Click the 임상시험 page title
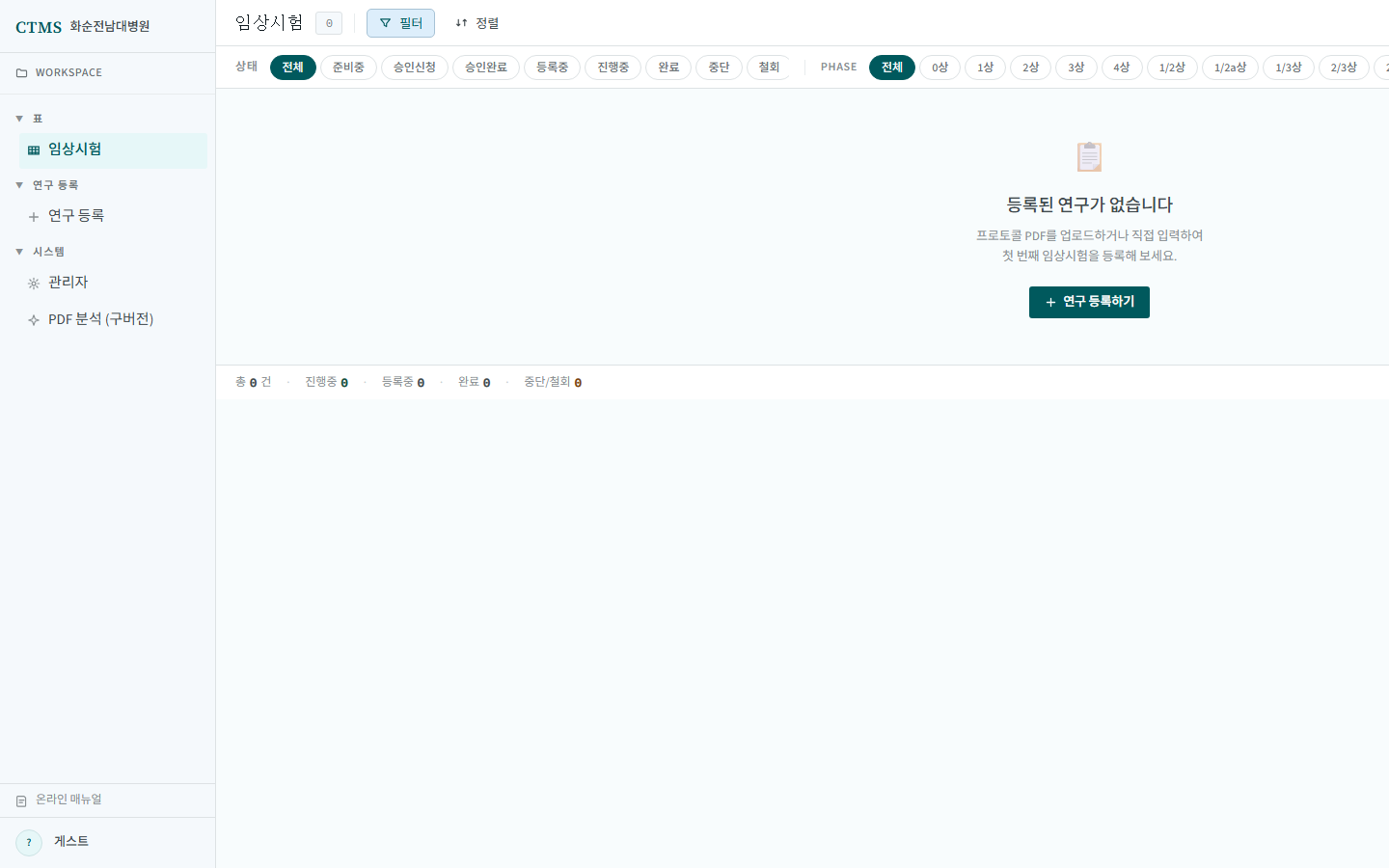The height and width of the screenshot is (868, 1389). pyautogui.click(x=269, y=22)
